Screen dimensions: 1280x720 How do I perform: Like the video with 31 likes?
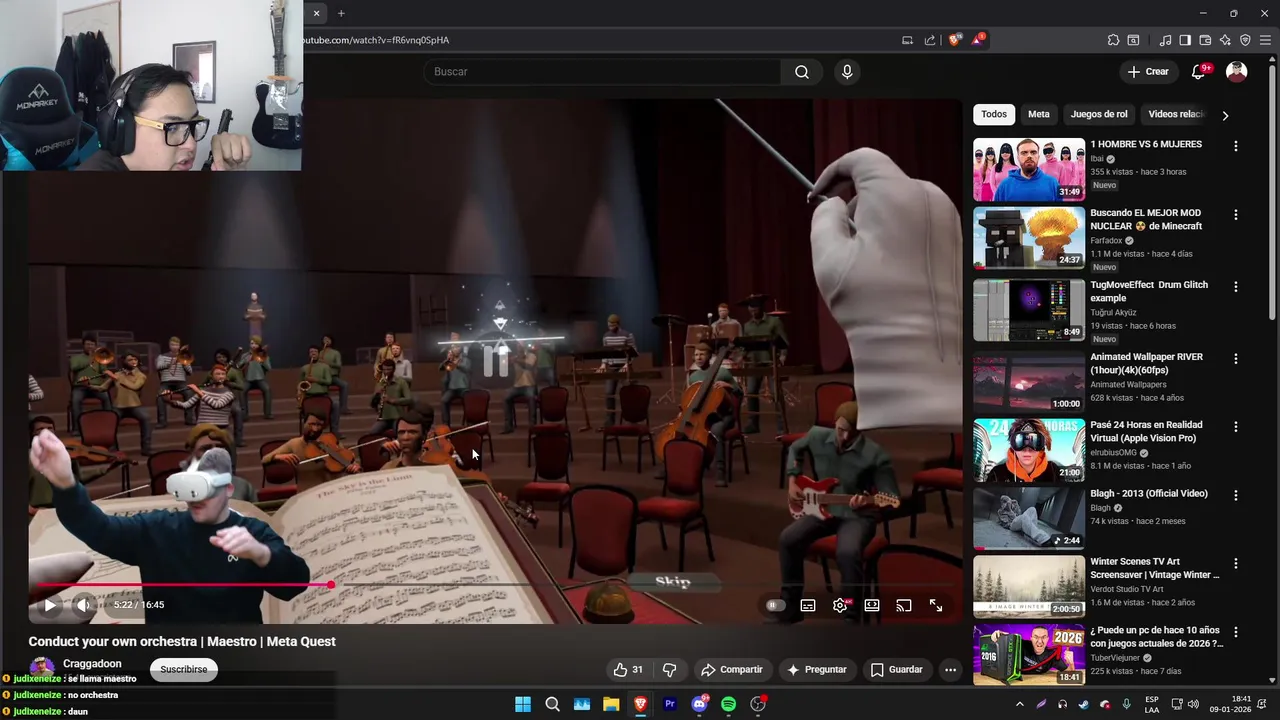[628, 670]
